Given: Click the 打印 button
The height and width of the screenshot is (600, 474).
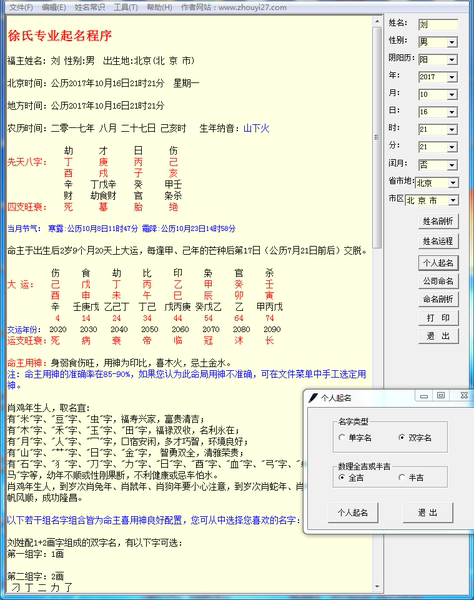Looking at the screenshot, I should click(x=438, y=318).
